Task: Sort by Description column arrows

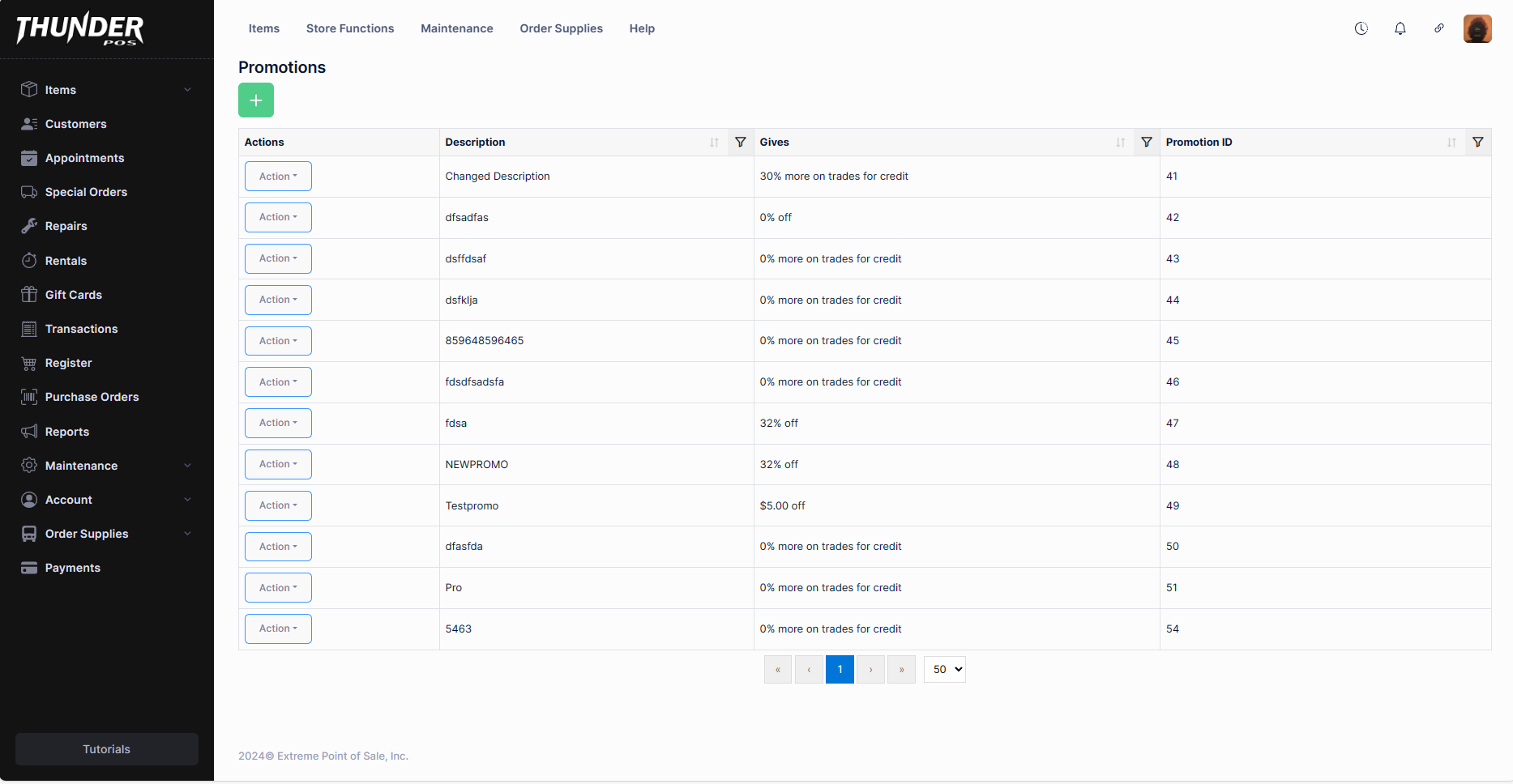Action: (714, 143)
